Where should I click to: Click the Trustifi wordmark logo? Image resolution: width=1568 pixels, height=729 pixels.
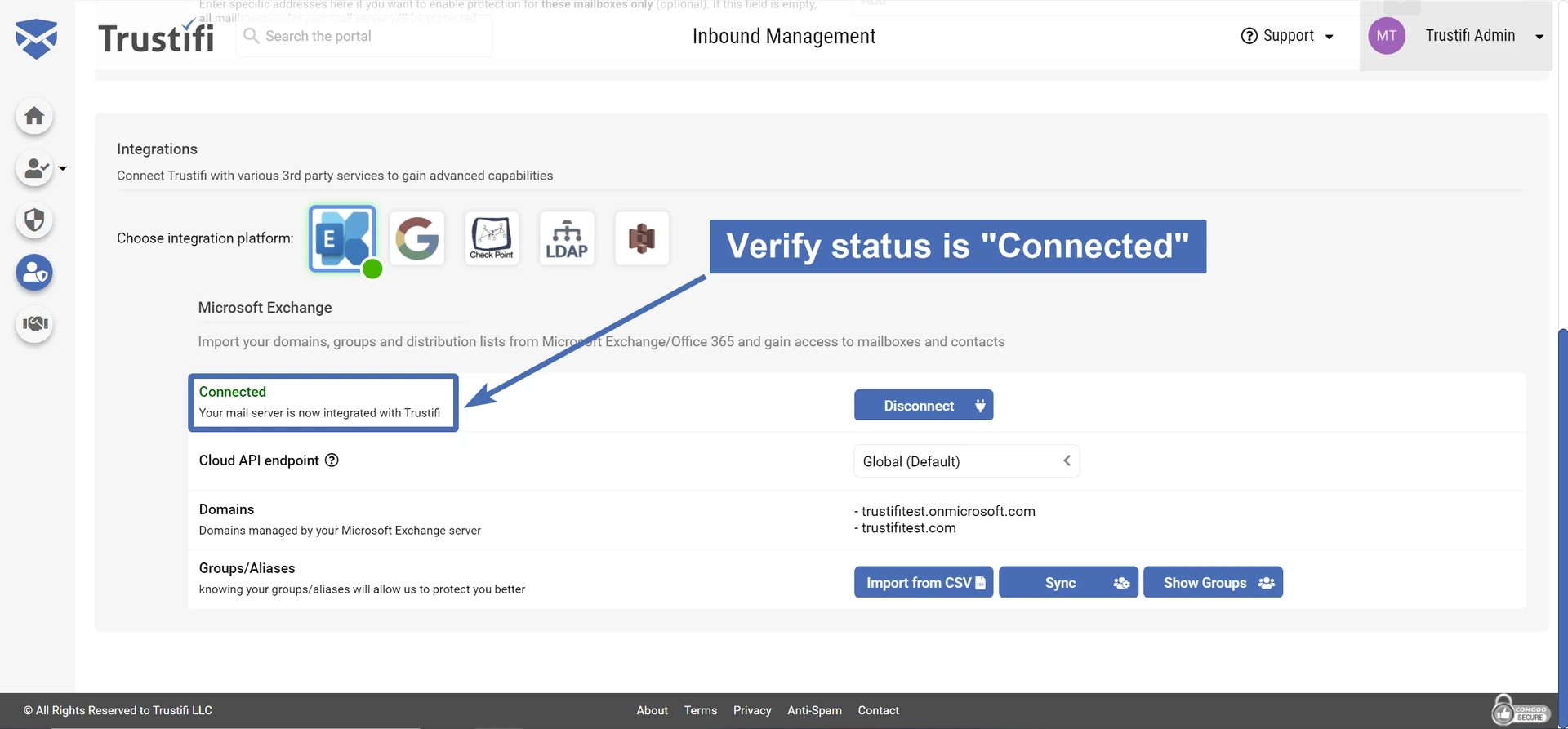[156, 38]
